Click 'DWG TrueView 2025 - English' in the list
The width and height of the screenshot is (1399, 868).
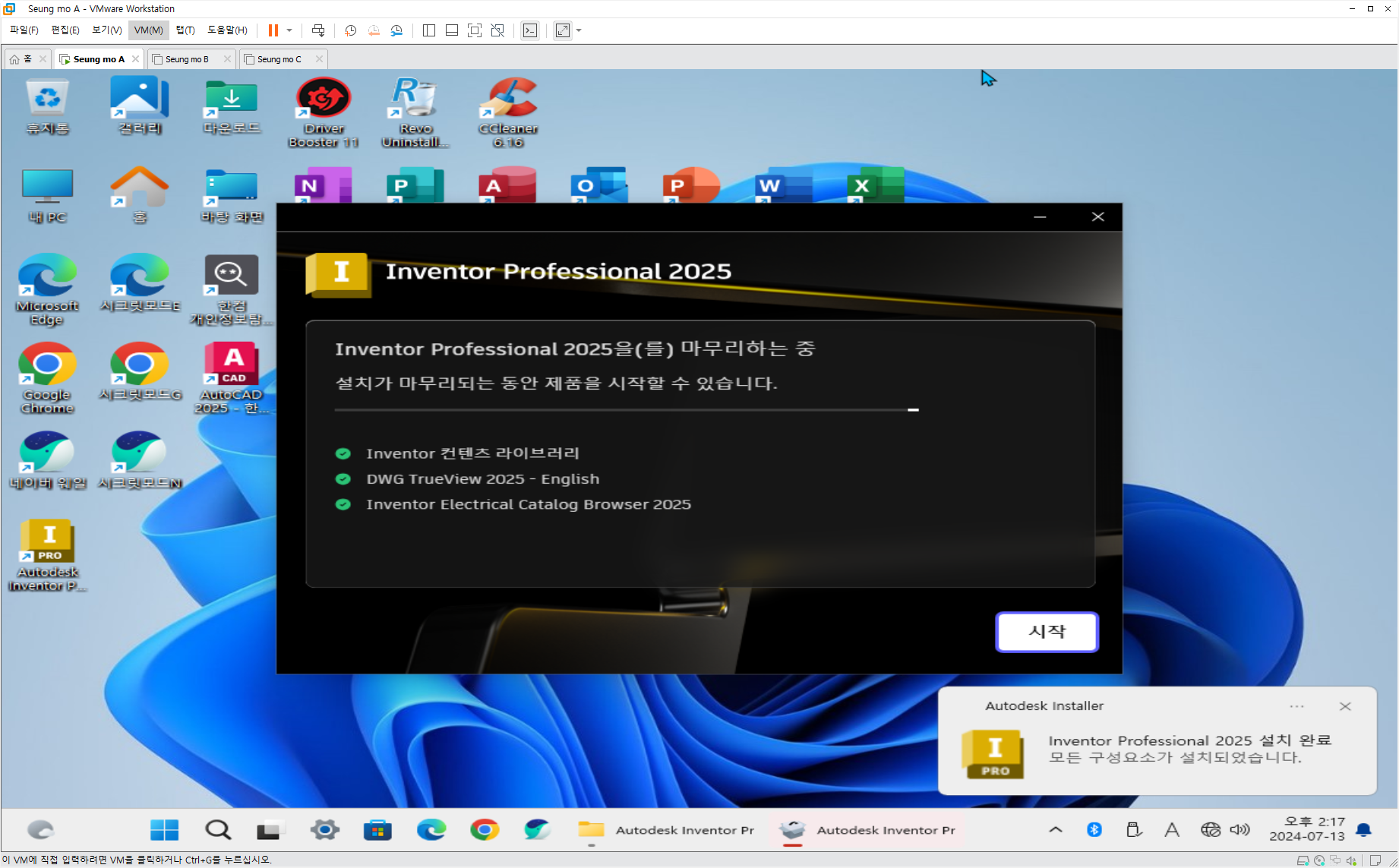pyautogui.click(x=483, y=479)
